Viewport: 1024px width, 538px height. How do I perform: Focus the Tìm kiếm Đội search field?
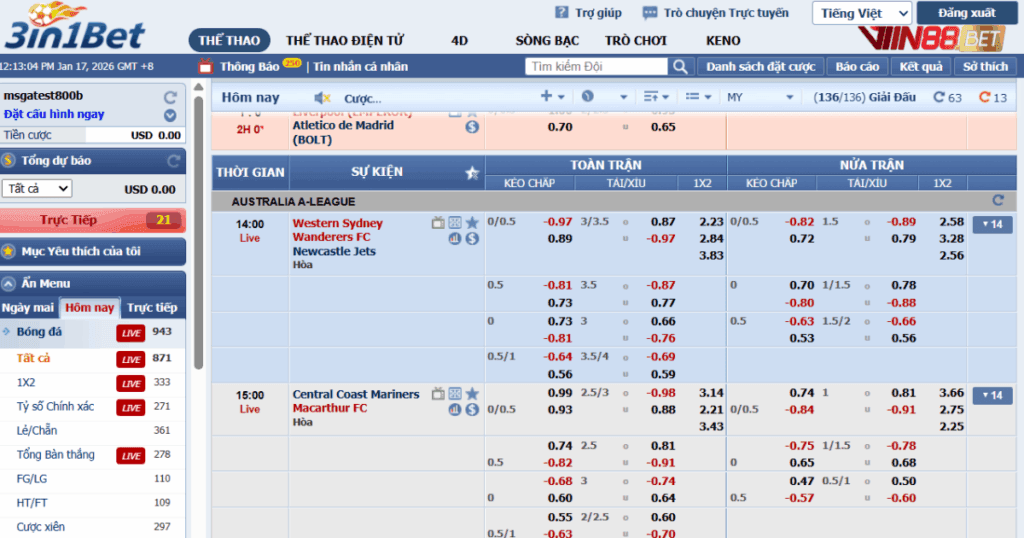(596, 67)
